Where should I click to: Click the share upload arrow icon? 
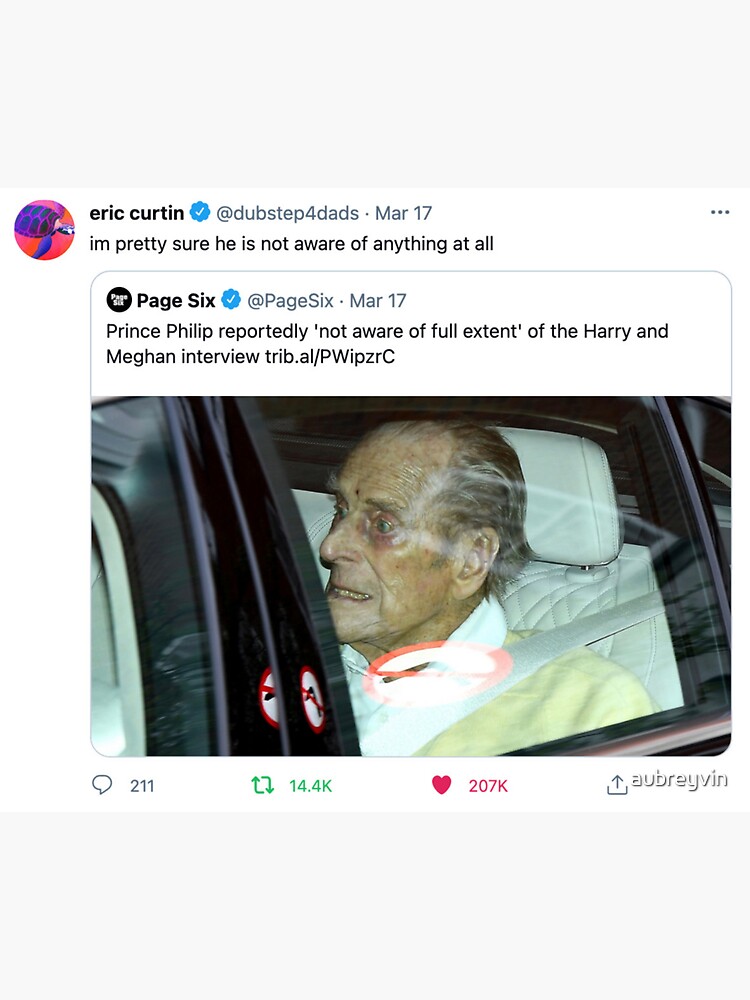click(x=616, y=786)
